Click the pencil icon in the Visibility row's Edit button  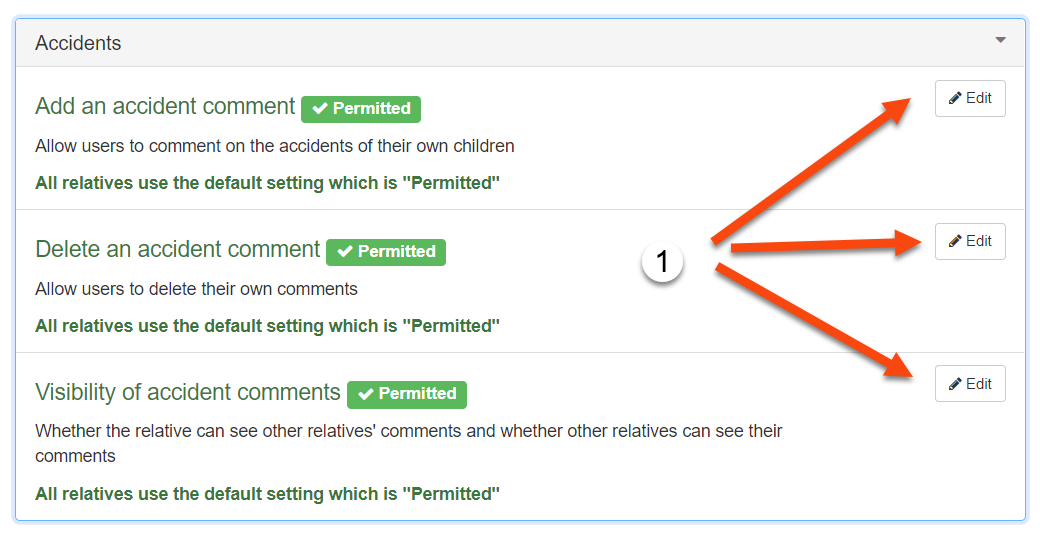[954, 384]
